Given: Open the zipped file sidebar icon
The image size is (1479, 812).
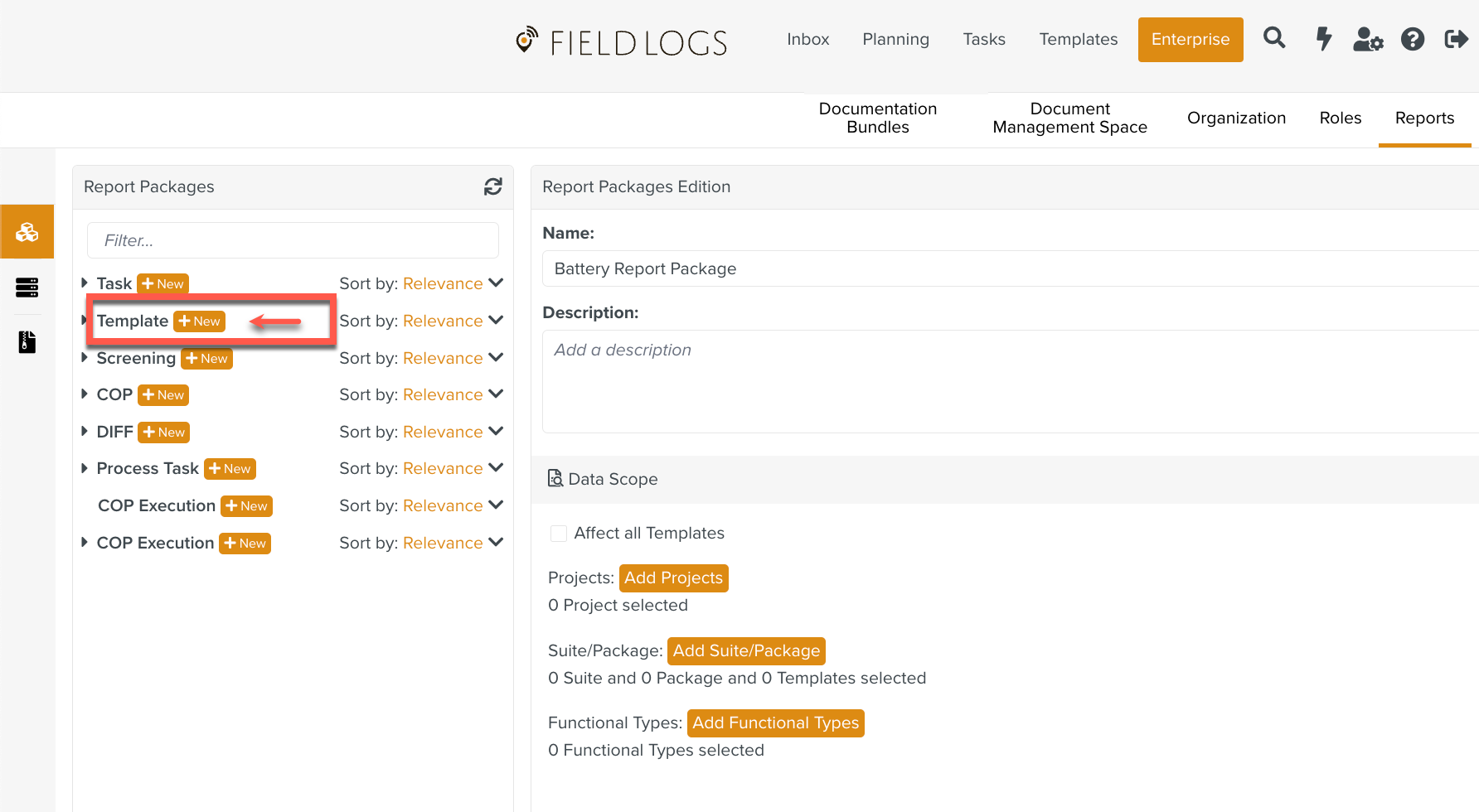Looking at the screenshot, I should (x=27, y=342).
